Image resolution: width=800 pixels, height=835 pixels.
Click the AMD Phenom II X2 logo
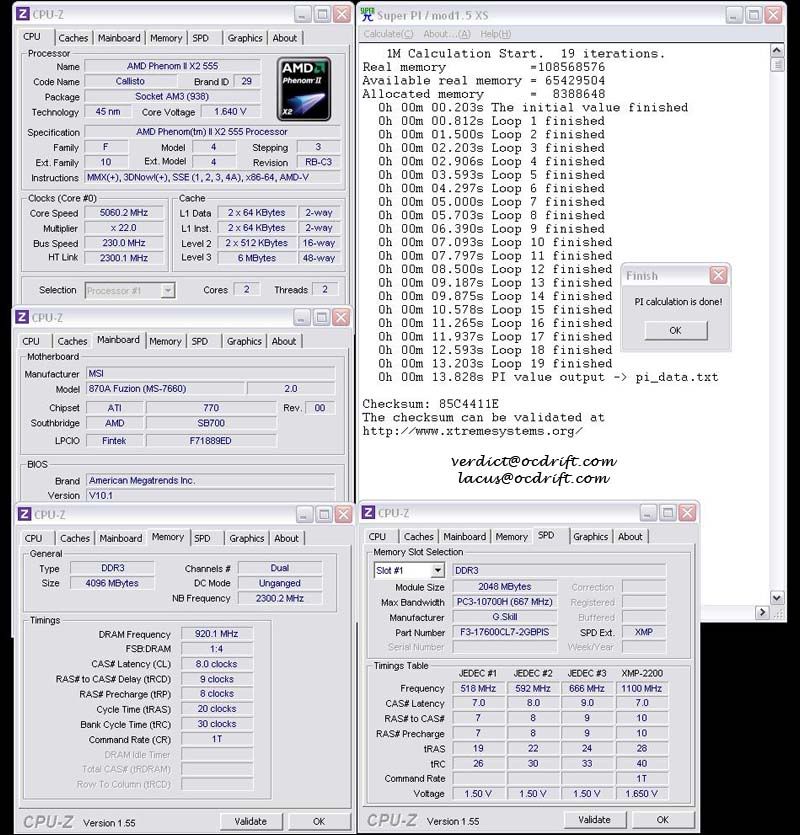(304, 89)
